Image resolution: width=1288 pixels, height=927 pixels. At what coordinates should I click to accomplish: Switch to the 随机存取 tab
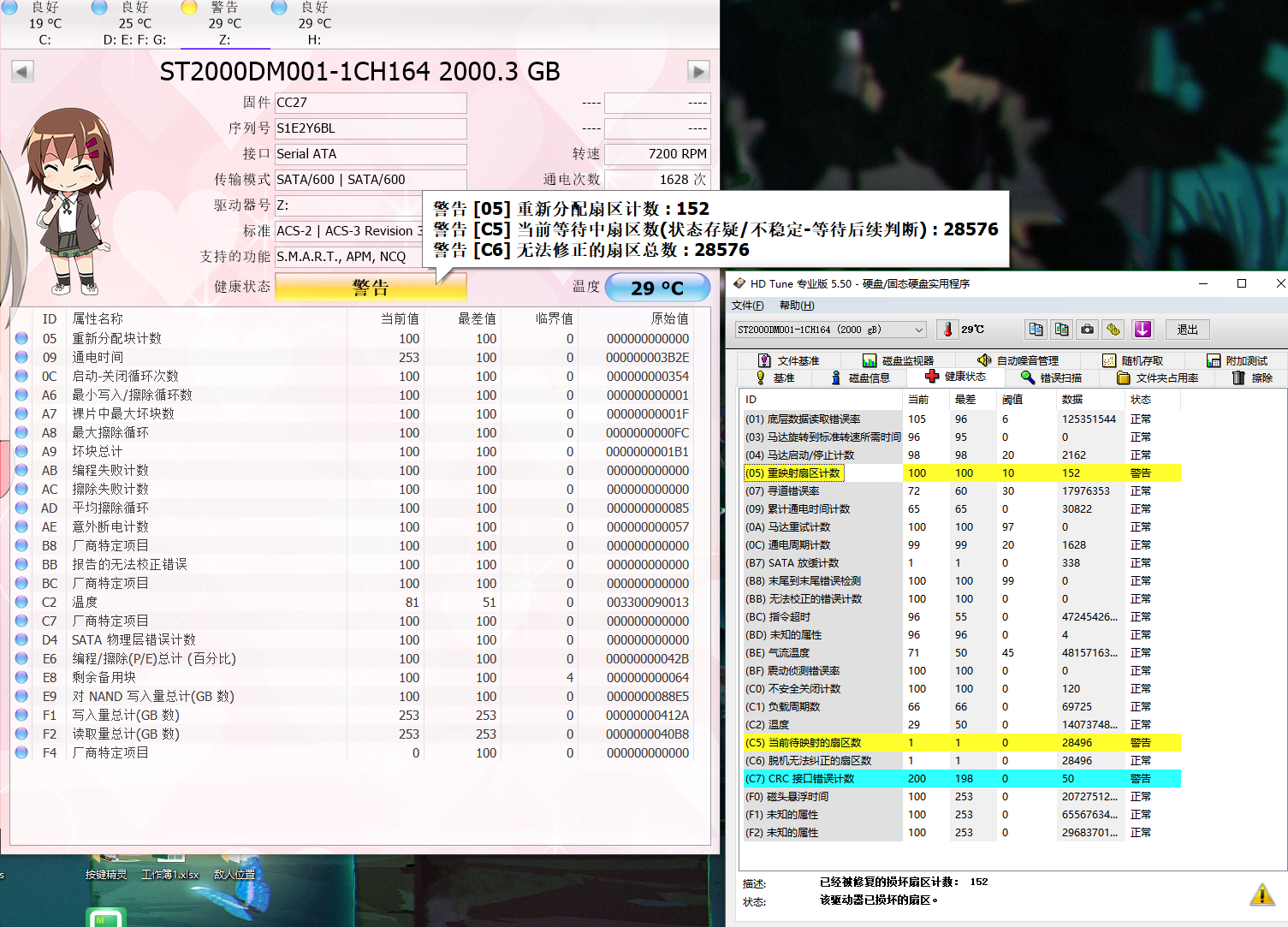[x=1132, y=360]
